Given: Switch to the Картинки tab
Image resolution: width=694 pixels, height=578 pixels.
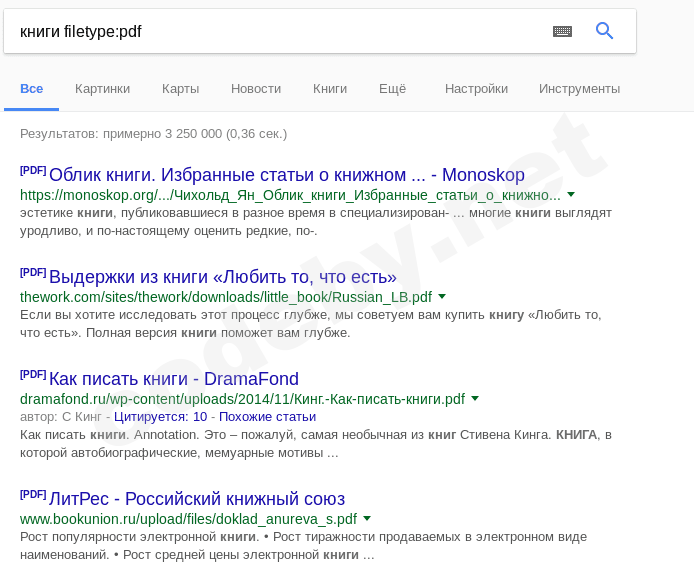Looking at the screenshot, I should click(x=102, y=88).
